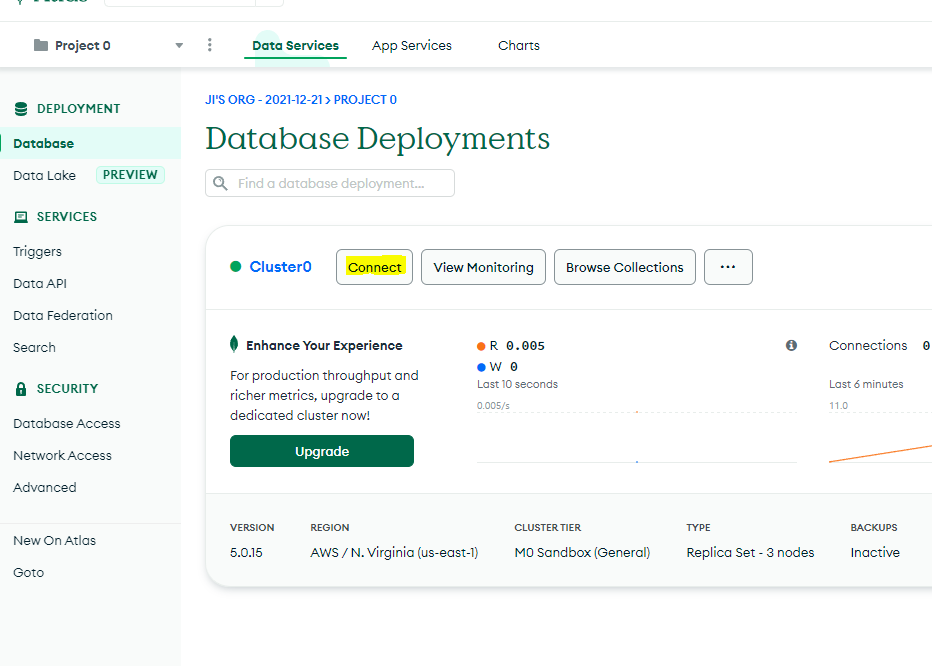Switch to the Charts tab
Image resolution: width=932 pixels, height=666 pixels.
519,46
